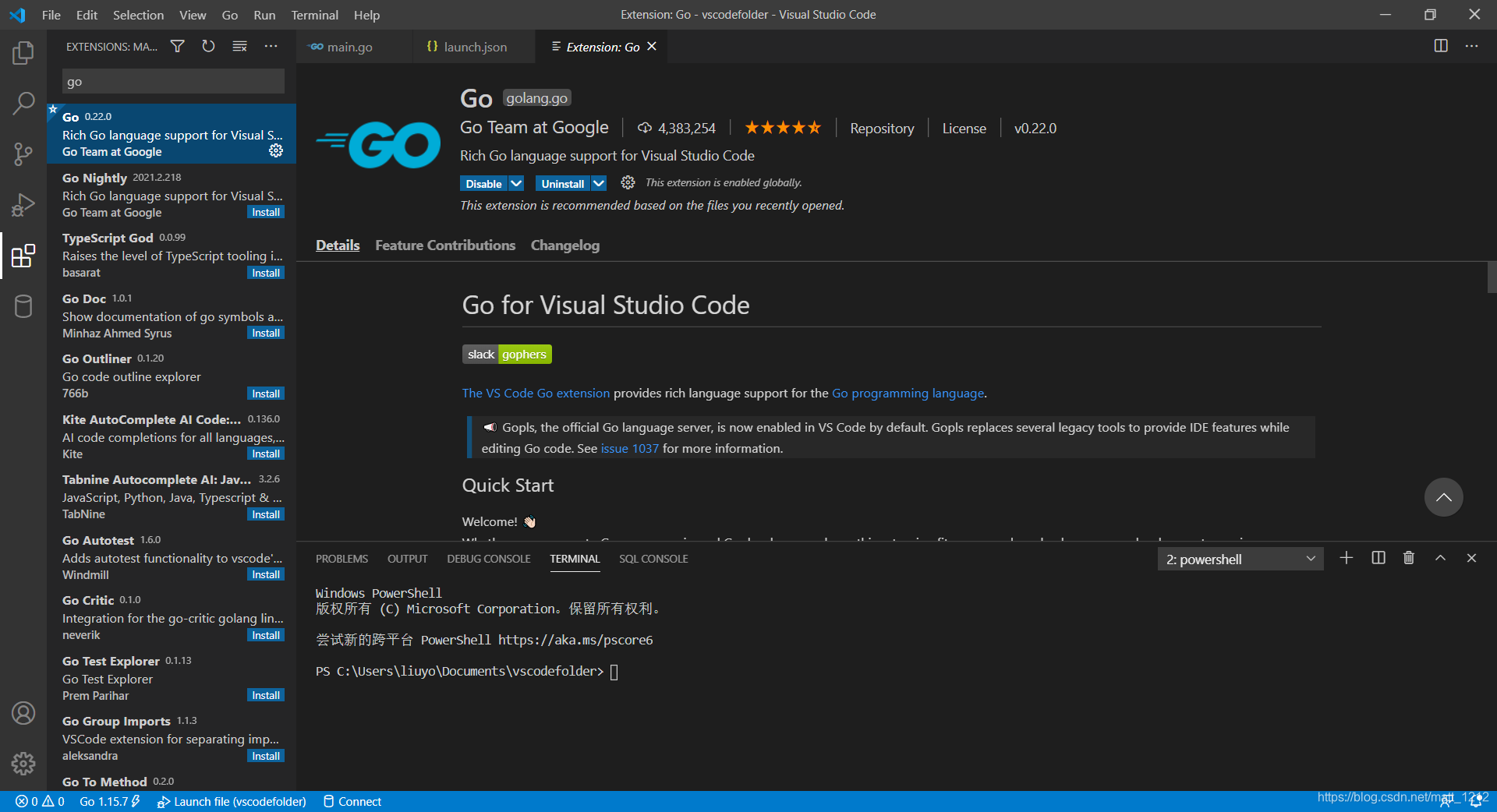Open the Selection menu
The height and width of the screenshot is (812, 1497).
[138, 15]
